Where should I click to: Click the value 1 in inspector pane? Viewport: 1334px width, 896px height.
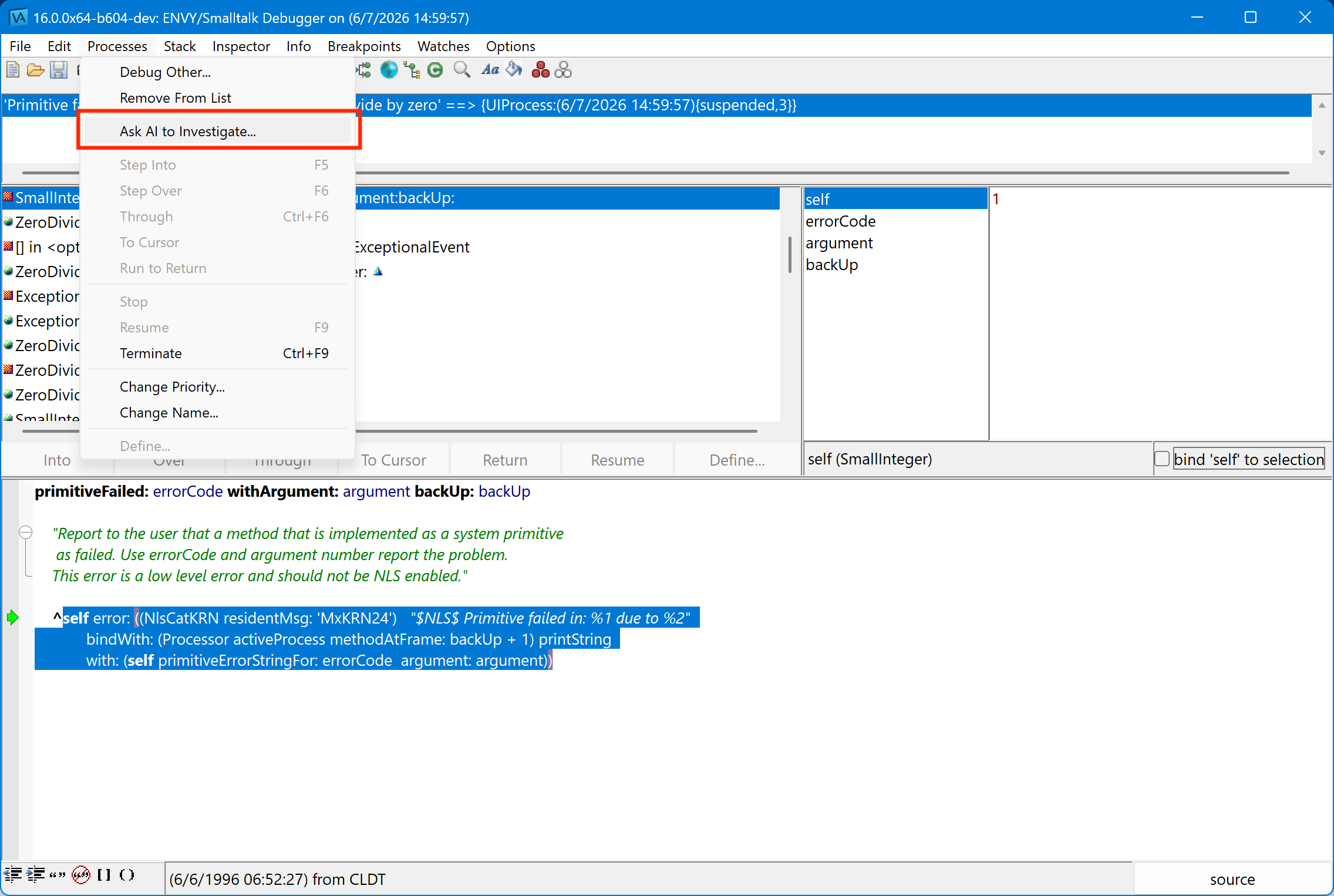point(996,199)
